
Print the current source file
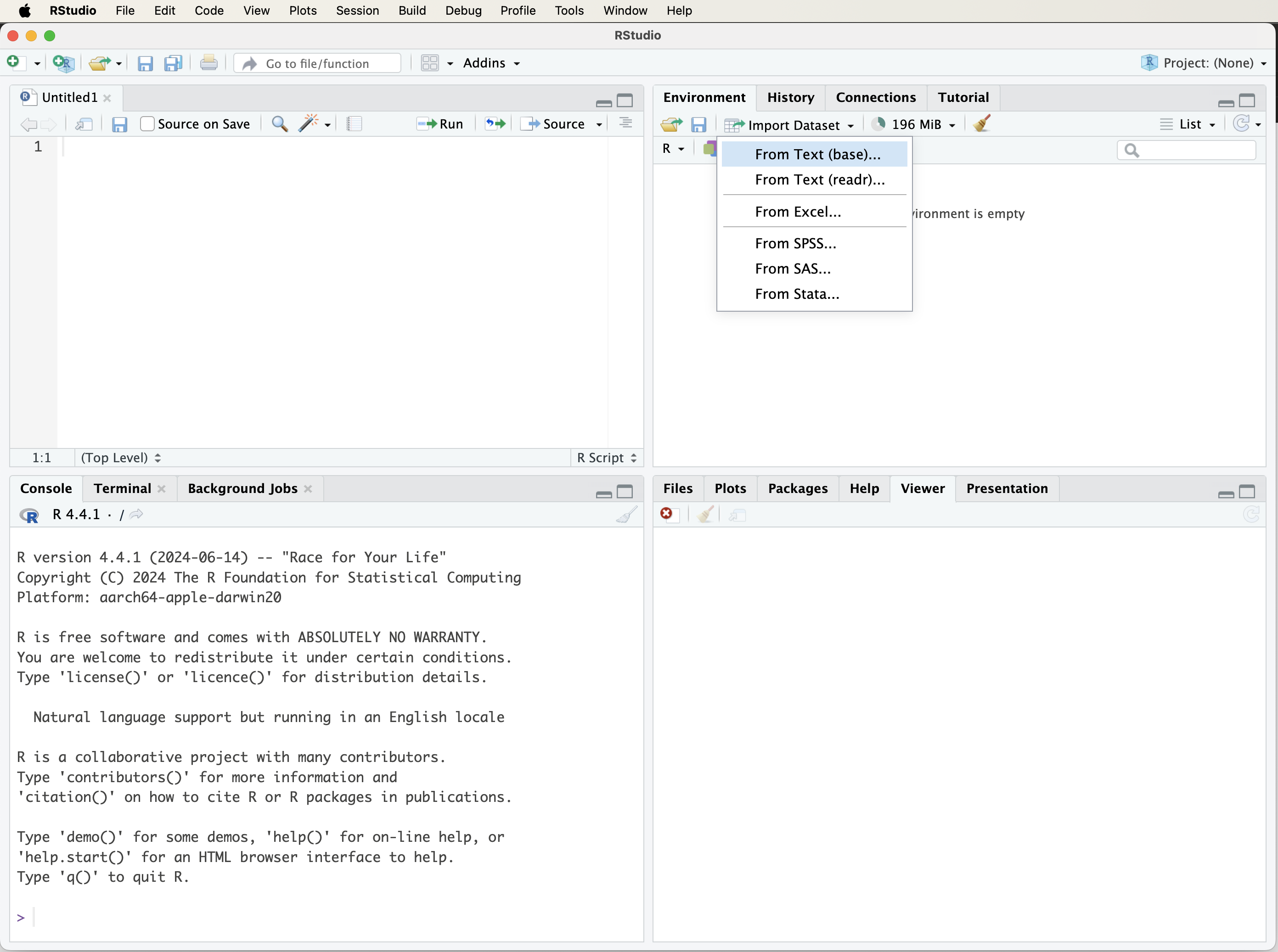point(208,63)
